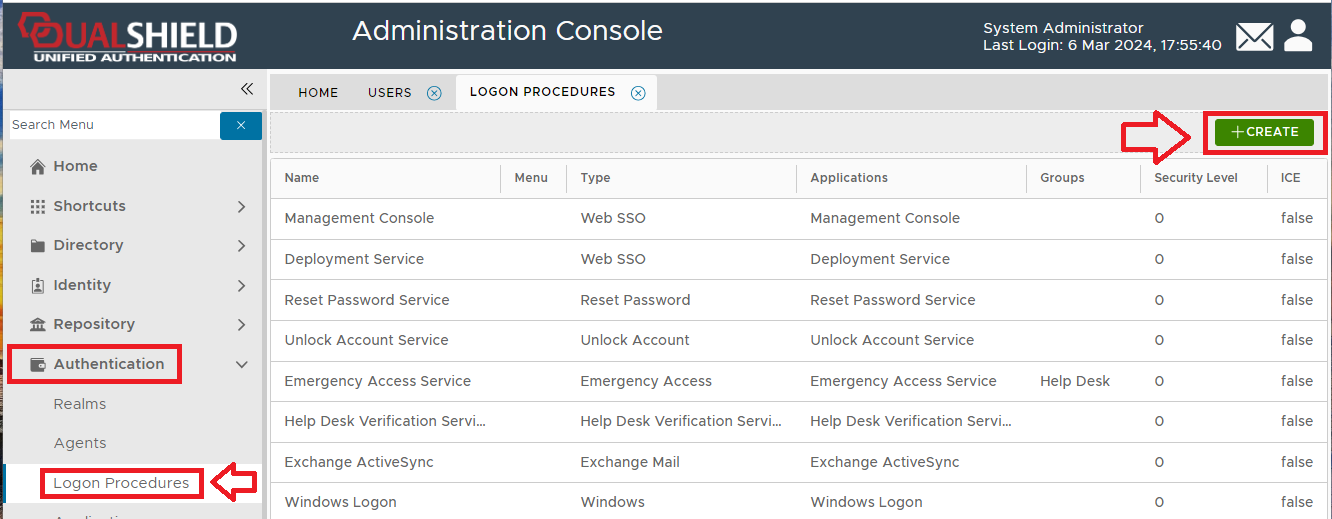Close the Users tab
This screenshot has width=1332, height=519.
click(x=434, y=93)
